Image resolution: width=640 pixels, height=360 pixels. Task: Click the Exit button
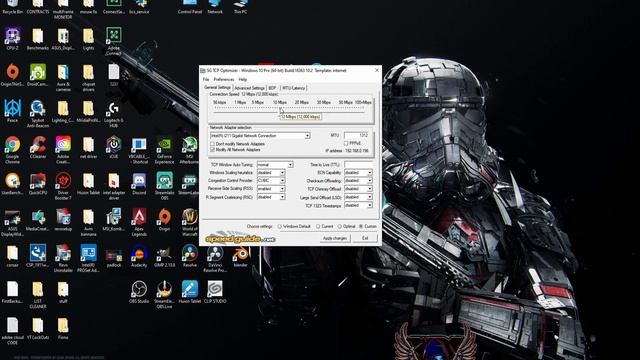[x=365, y=238]
